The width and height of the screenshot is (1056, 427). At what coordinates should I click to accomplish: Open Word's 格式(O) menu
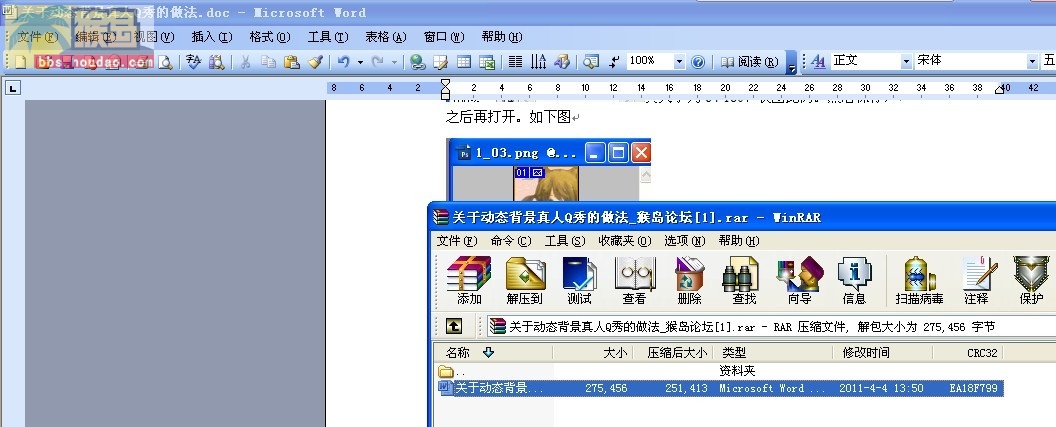[269, 36]
